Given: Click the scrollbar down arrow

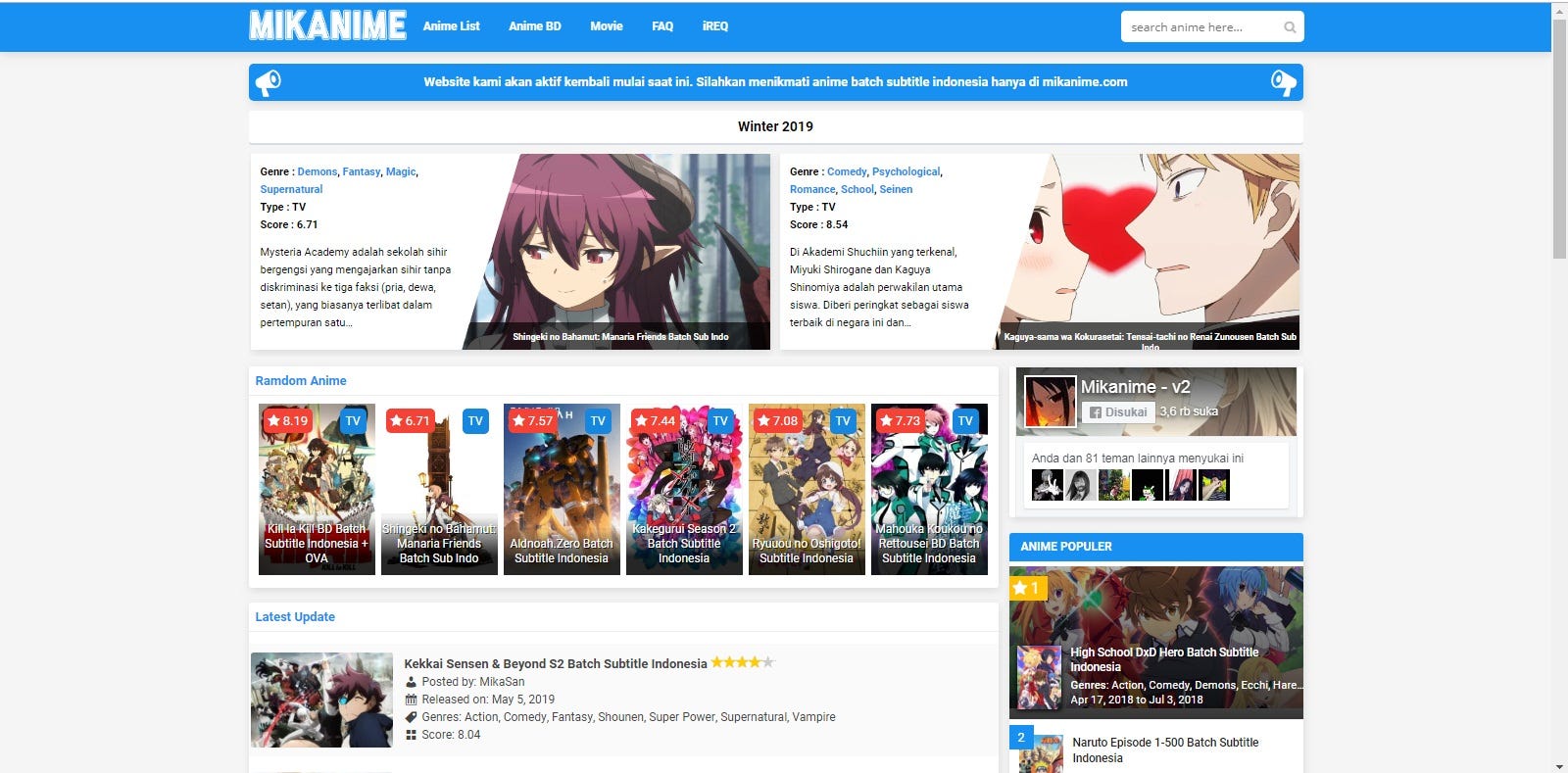Looking at the screenshot, I should [1559, 765].
